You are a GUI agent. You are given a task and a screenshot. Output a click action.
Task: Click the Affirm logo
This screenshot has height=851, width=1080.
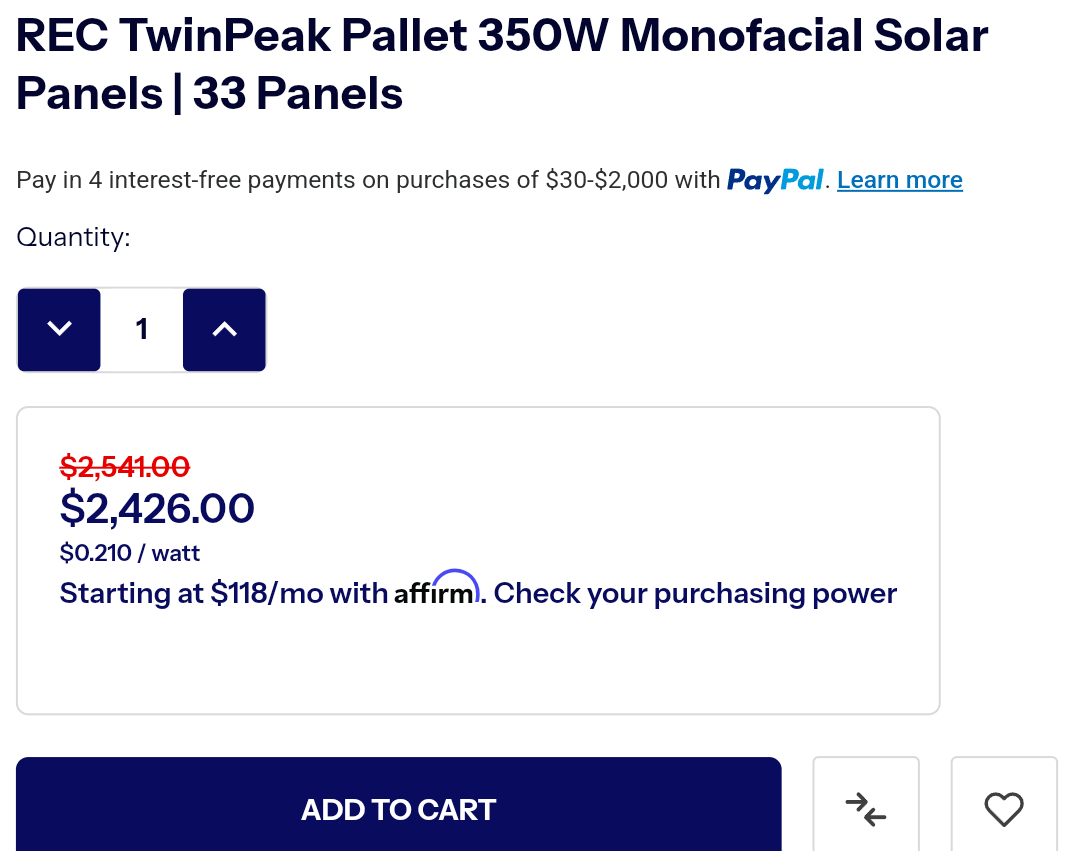click(x=437, y=590)
